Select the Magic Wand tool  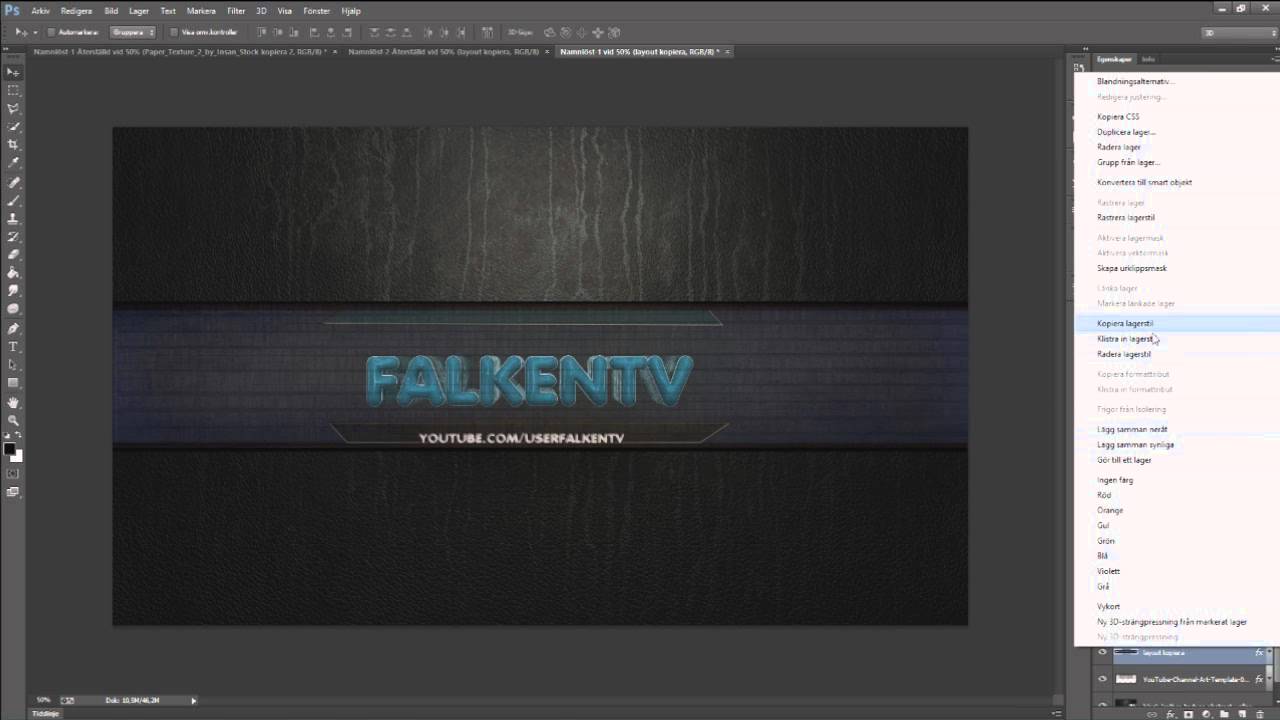coord(13,127)
